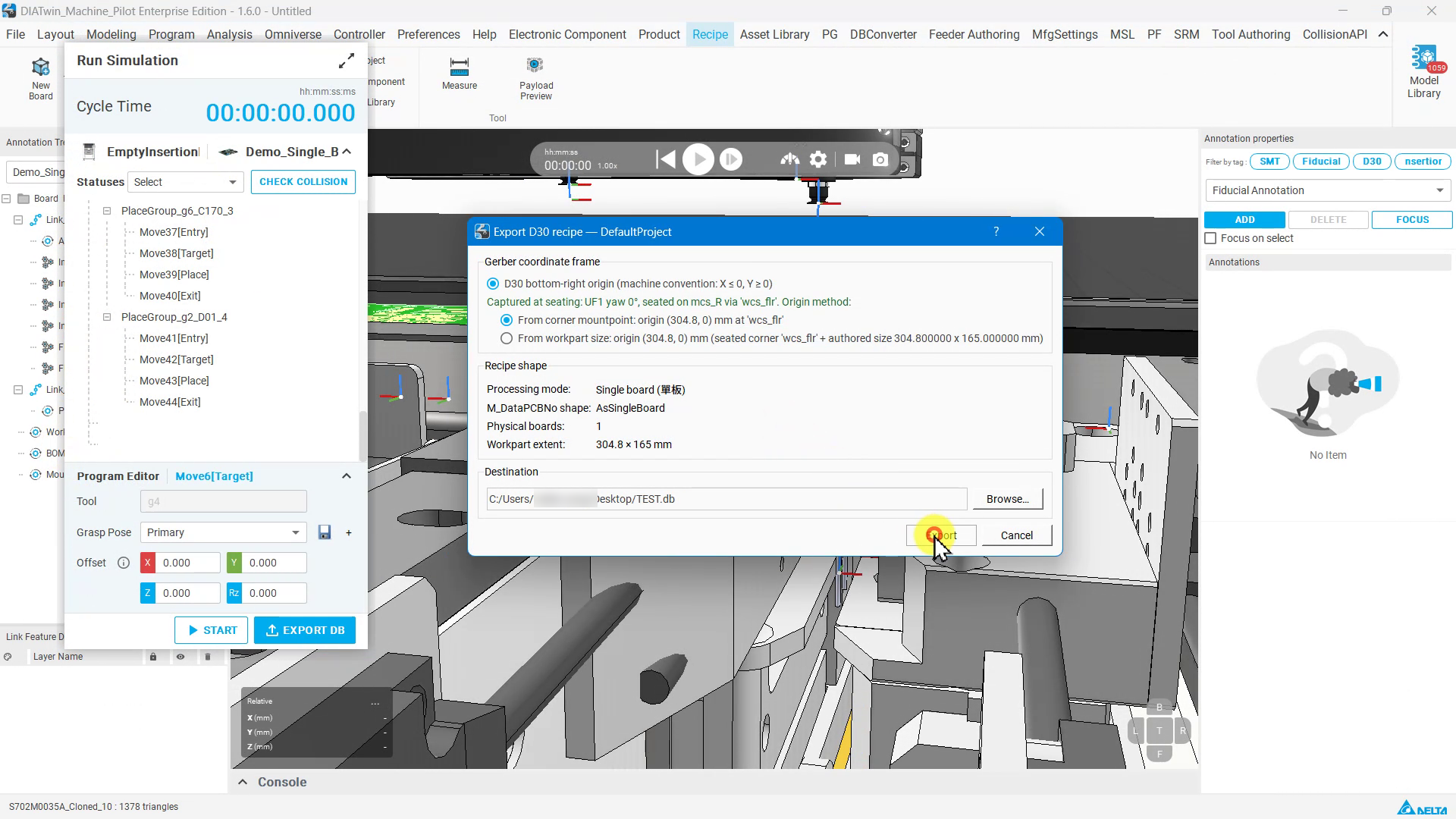Open the Feeder Authoring tab
The width and height of the screenshot is (1456, 819).
974,34
